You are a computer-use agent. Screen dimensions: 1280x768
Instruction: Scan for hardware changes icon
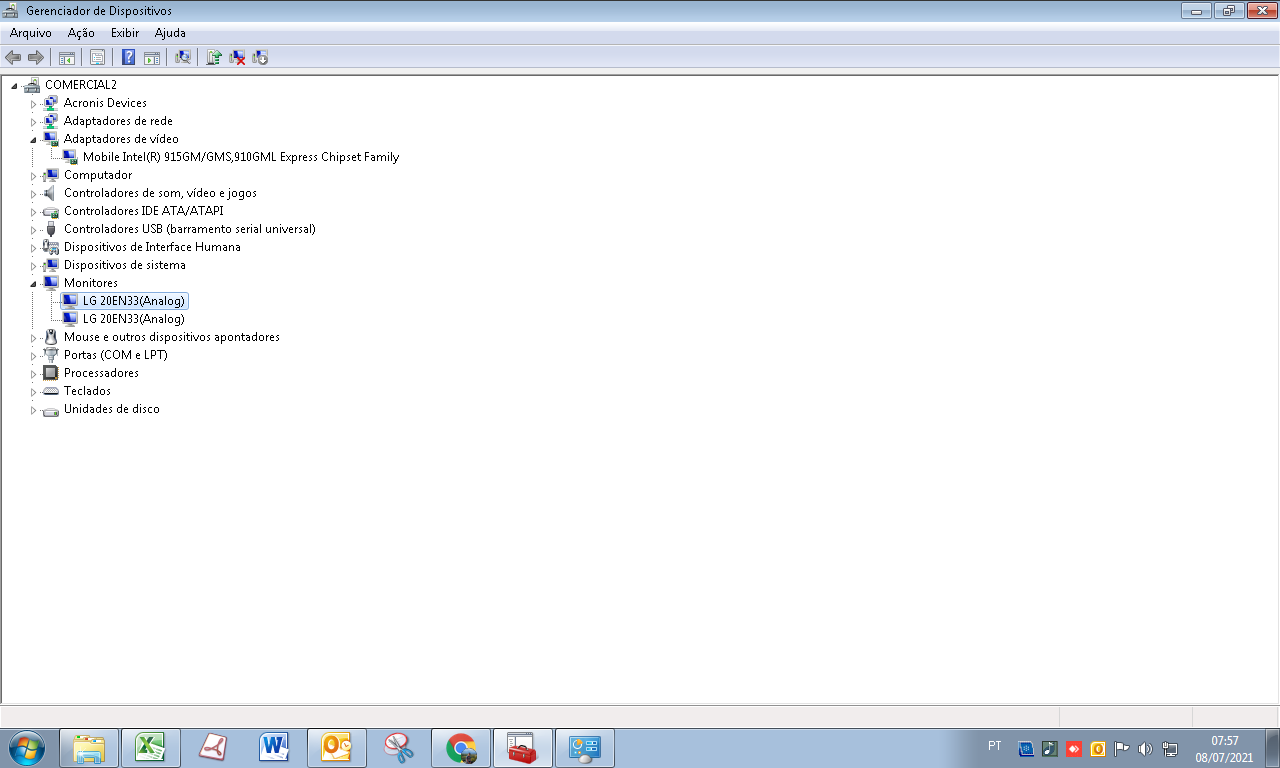pyautogui.click(x=183, y=57)
